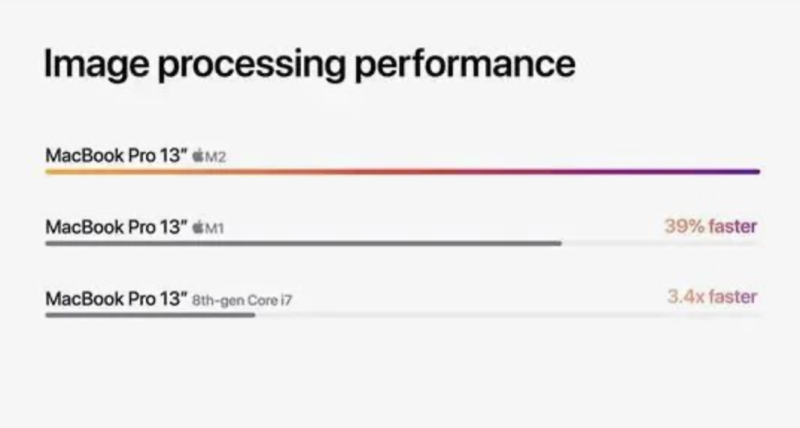
Task: Click the 39% faster text
Action: point(711,226)
